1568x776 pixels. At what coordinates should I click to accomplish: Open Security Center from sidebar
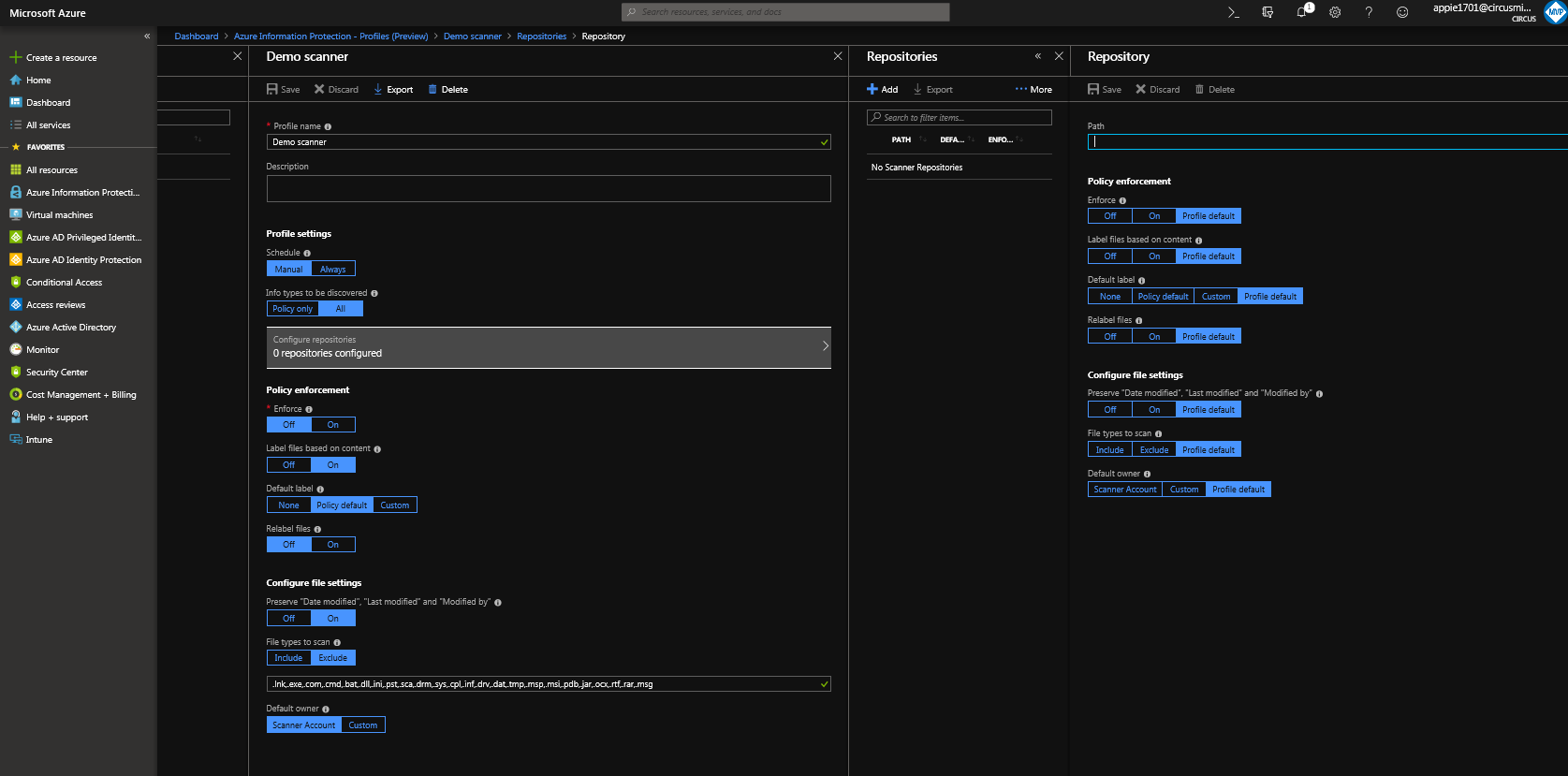[x=56, y=373]
